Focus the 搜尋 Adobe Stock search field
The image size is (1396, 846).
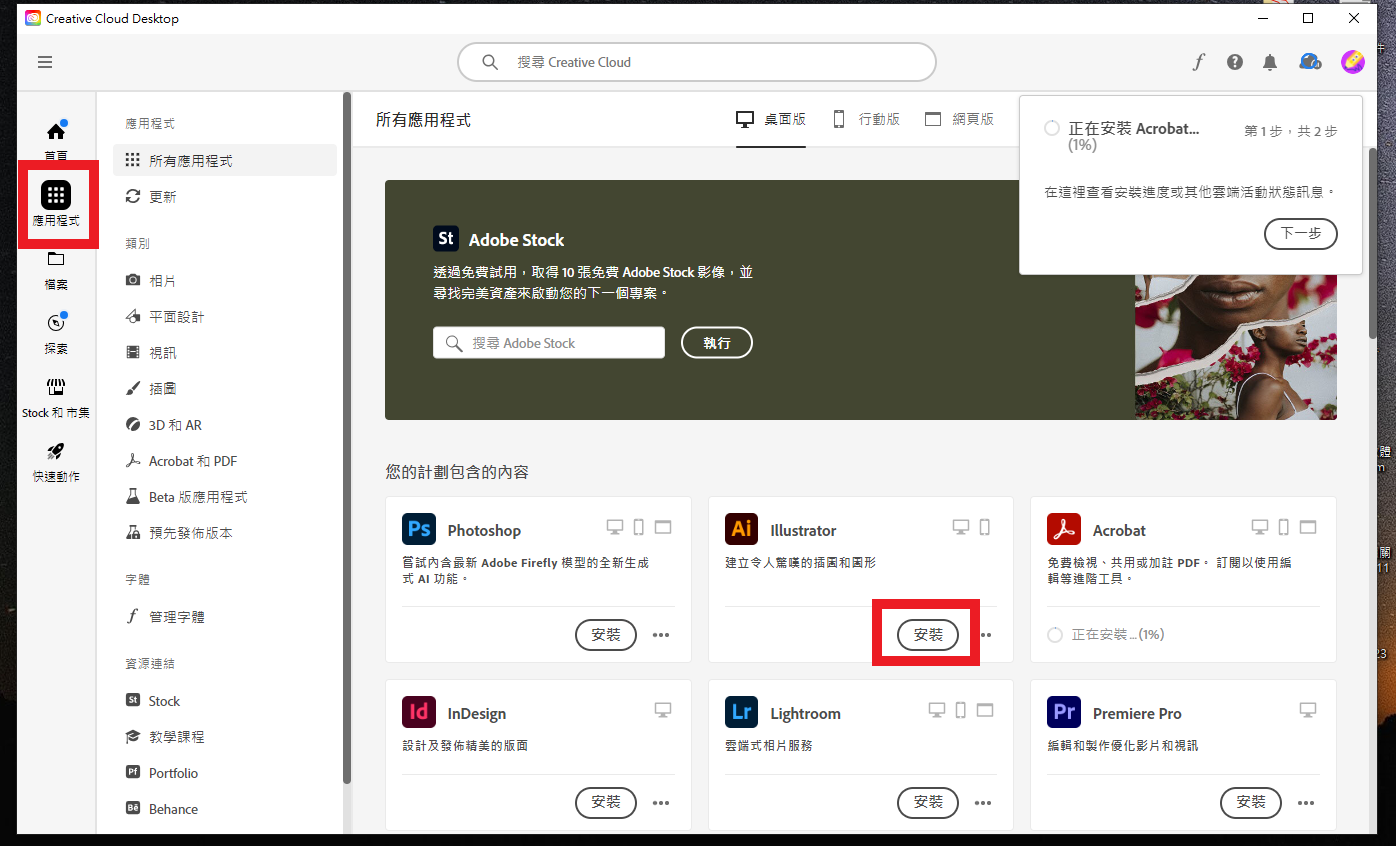click(549, 343)
